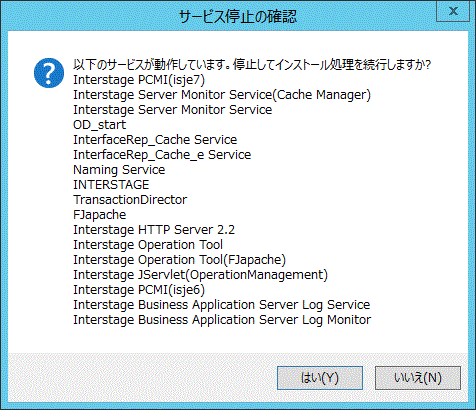Click the TransactionDirector entry

[130, 200]
